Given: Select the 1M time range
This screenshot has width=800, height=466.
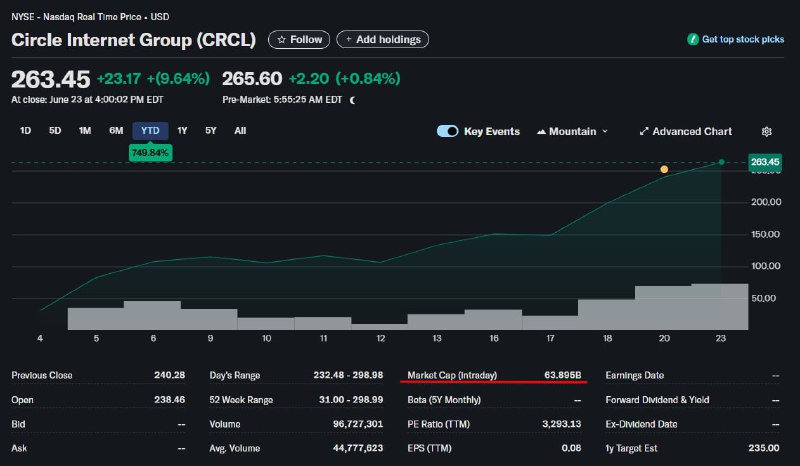Looking at the screenshot, I should 85,131.
